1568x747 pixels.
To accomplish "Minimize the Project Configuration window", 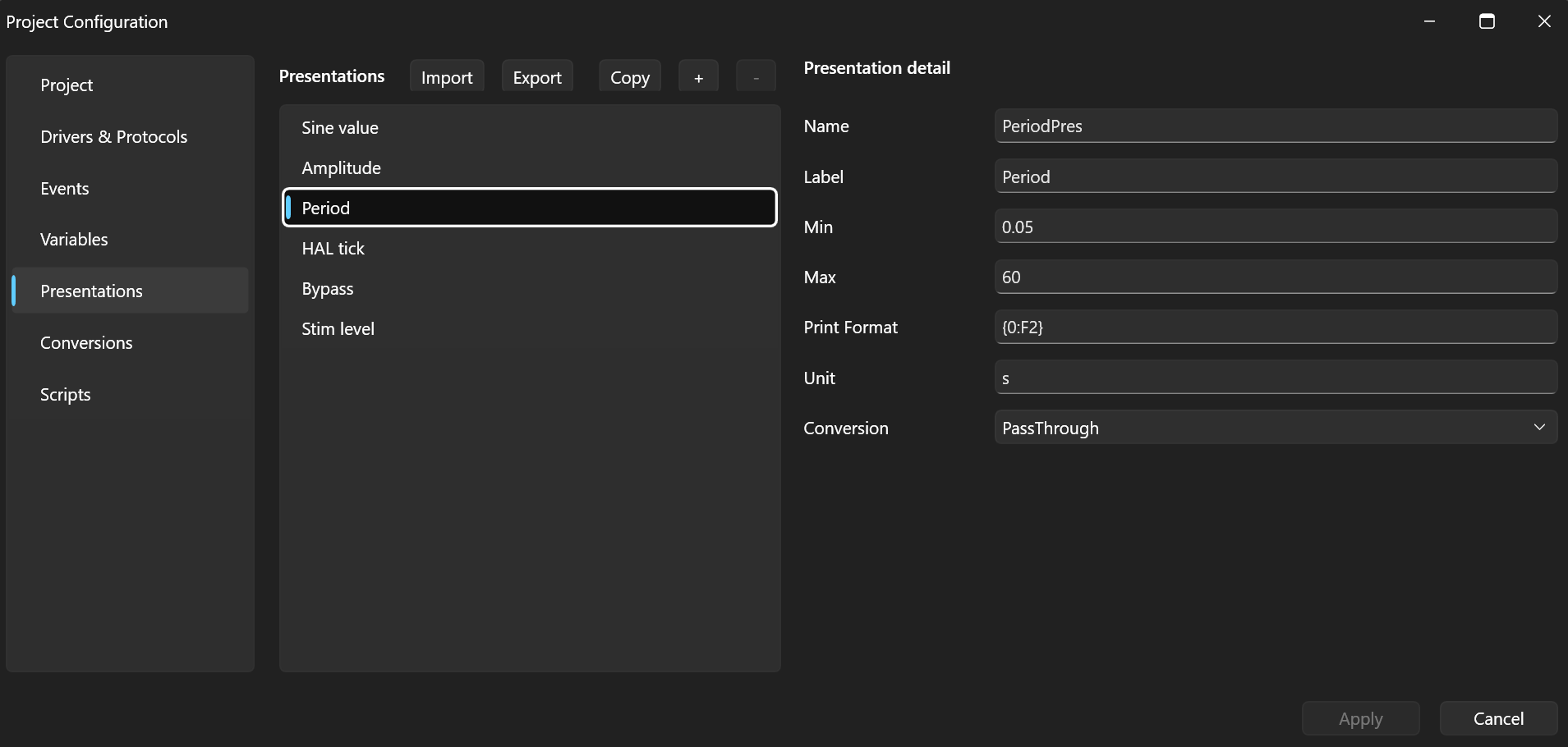I will coord(1429,21).
